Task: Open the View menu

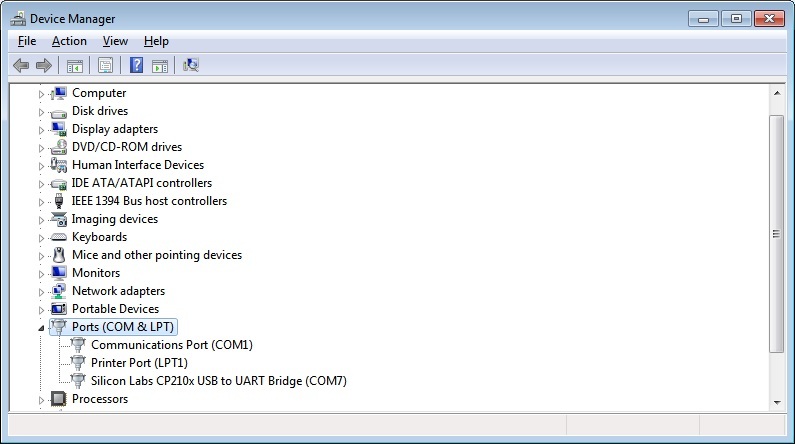Action: pyautogui.click(x=115, y=41)
